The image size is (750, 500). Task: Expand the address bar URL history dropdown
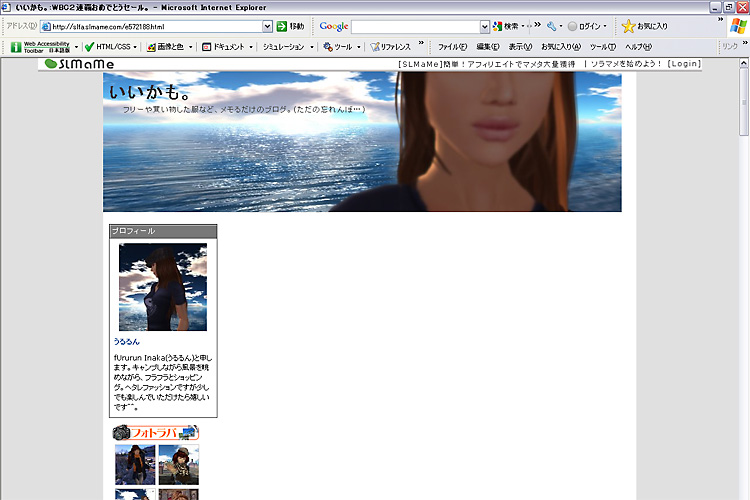point(267,26)
